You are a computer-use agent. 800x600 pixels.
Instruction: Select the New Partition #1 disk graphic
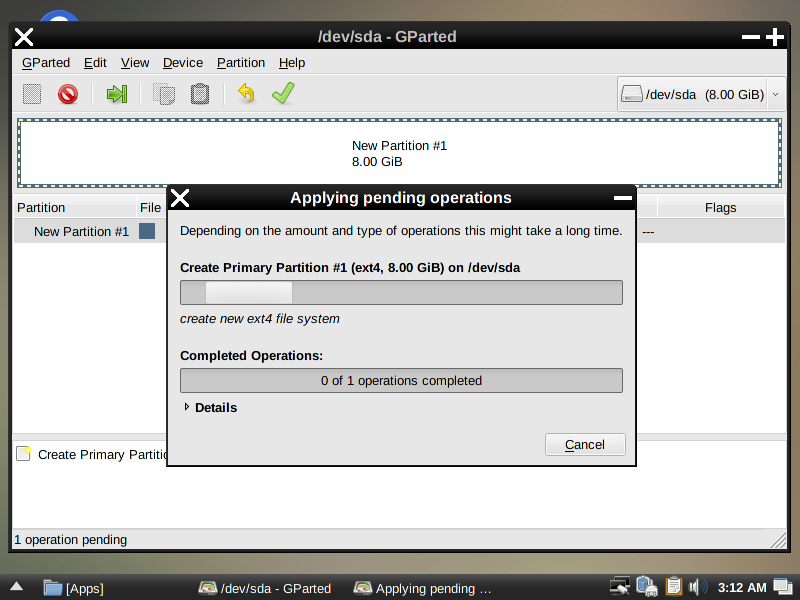pos(399,154)
